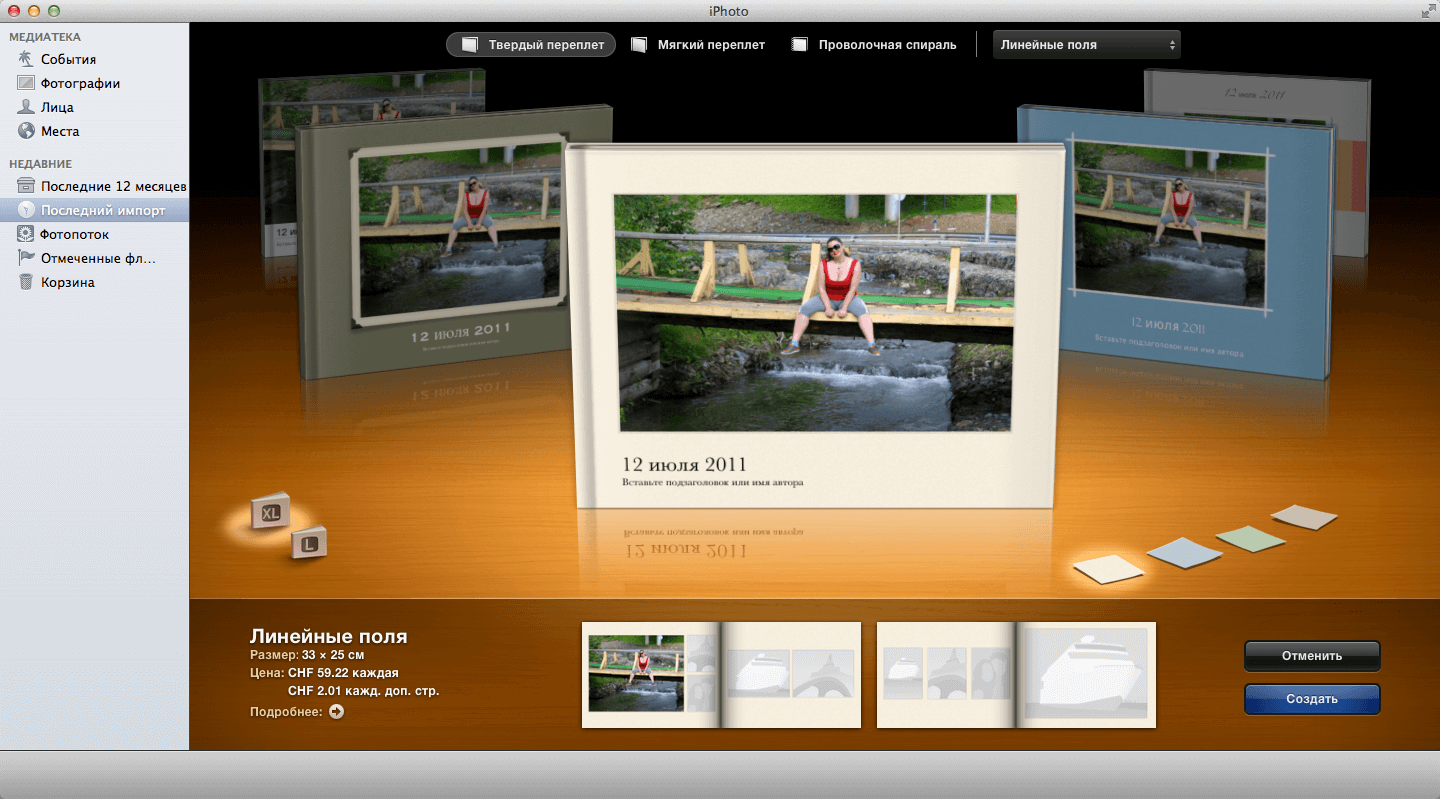Choose the pale green cover color swatch
Viewport: 1440px width, 799px height.
tap(1250, 538)
